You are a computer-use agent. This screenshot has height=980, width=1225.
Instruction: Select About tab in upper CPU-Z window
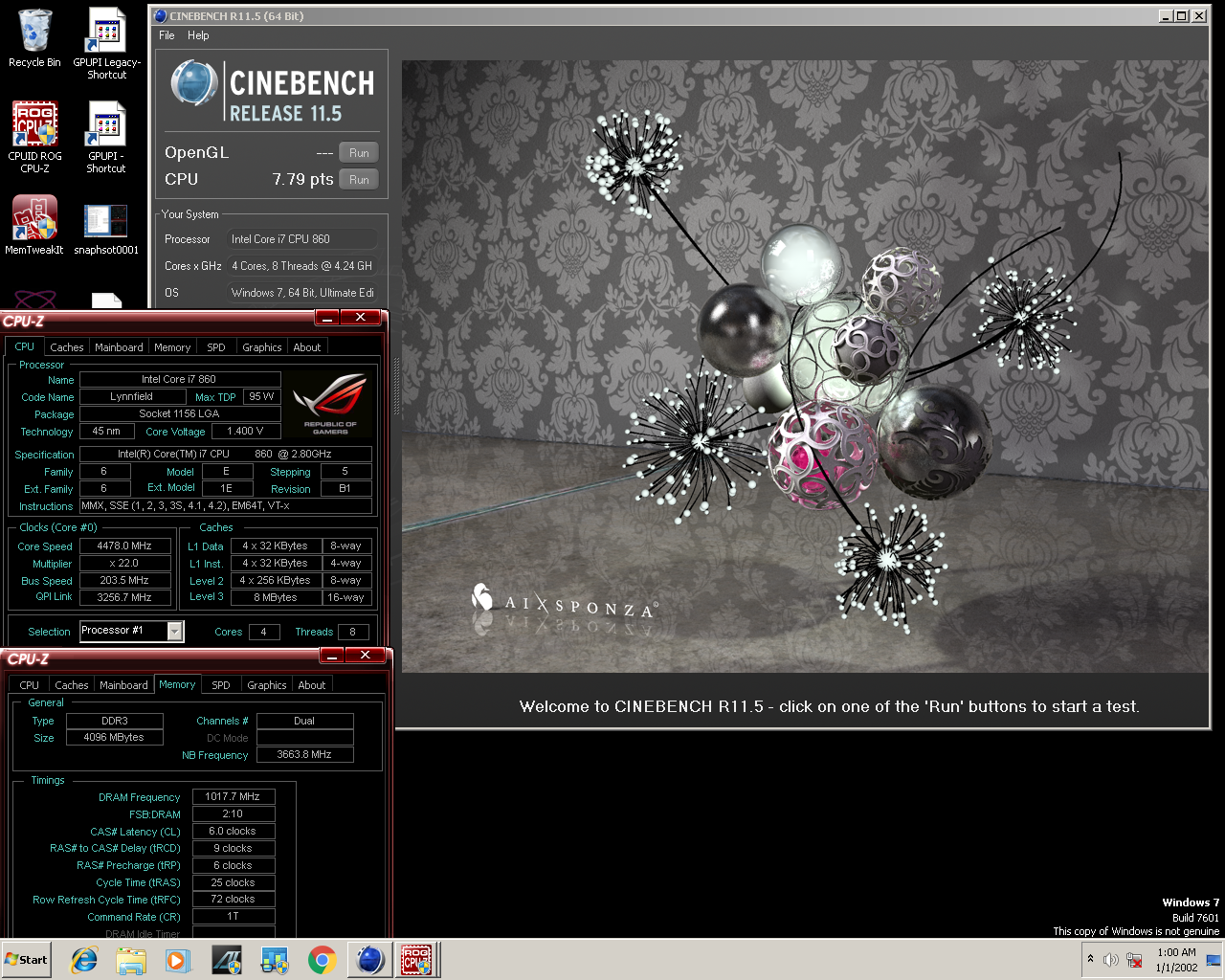pos(307,347)
